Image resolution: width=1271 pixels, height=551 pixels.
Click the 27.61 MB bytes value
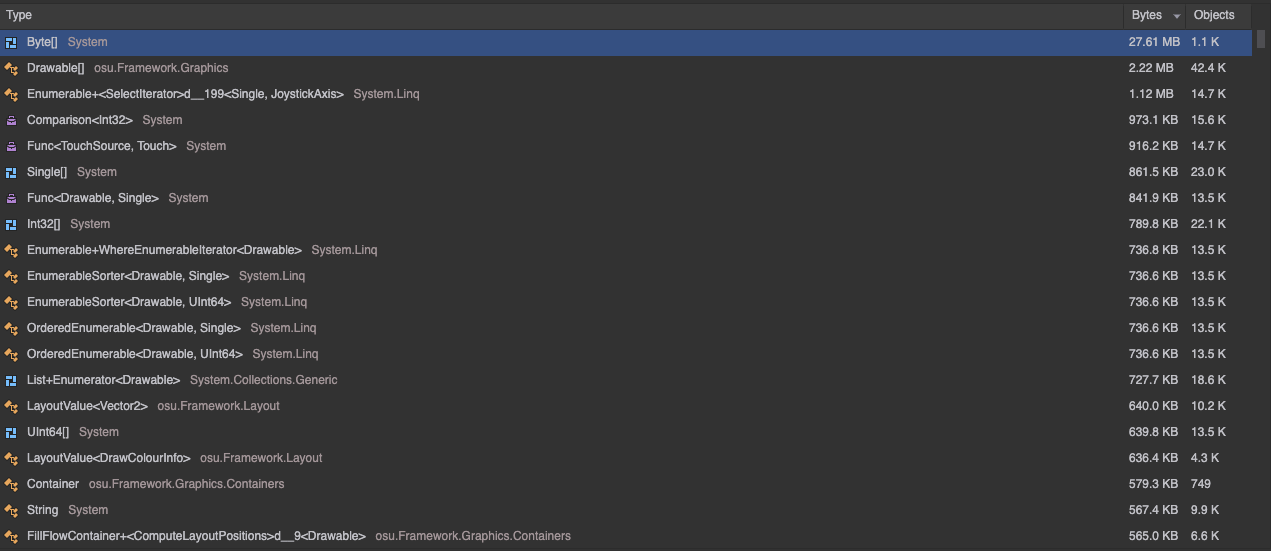tap(1154, 42)
